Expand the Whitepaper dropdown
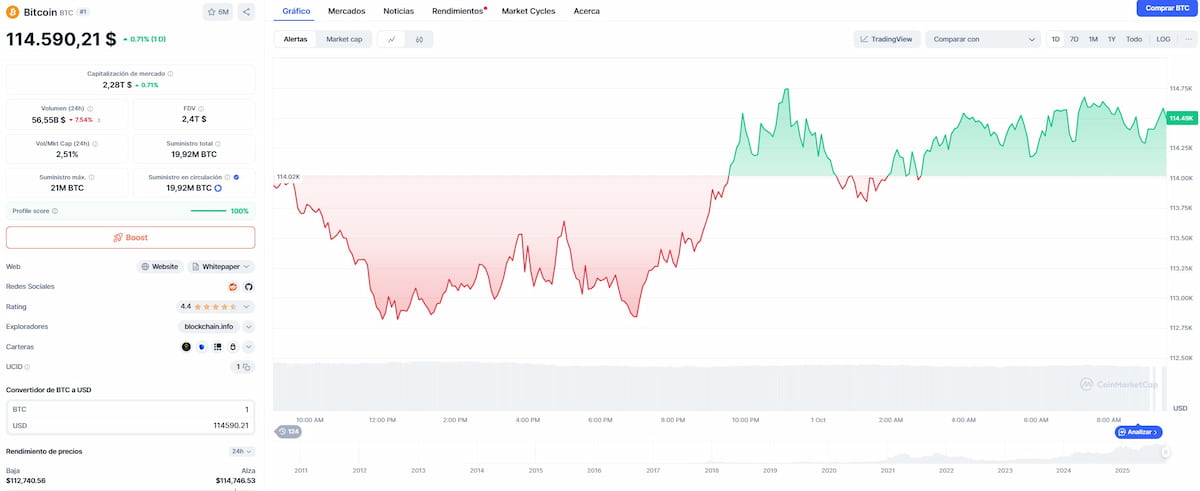The height and width of the screenshot is (491, 1200). coord(221,267)
